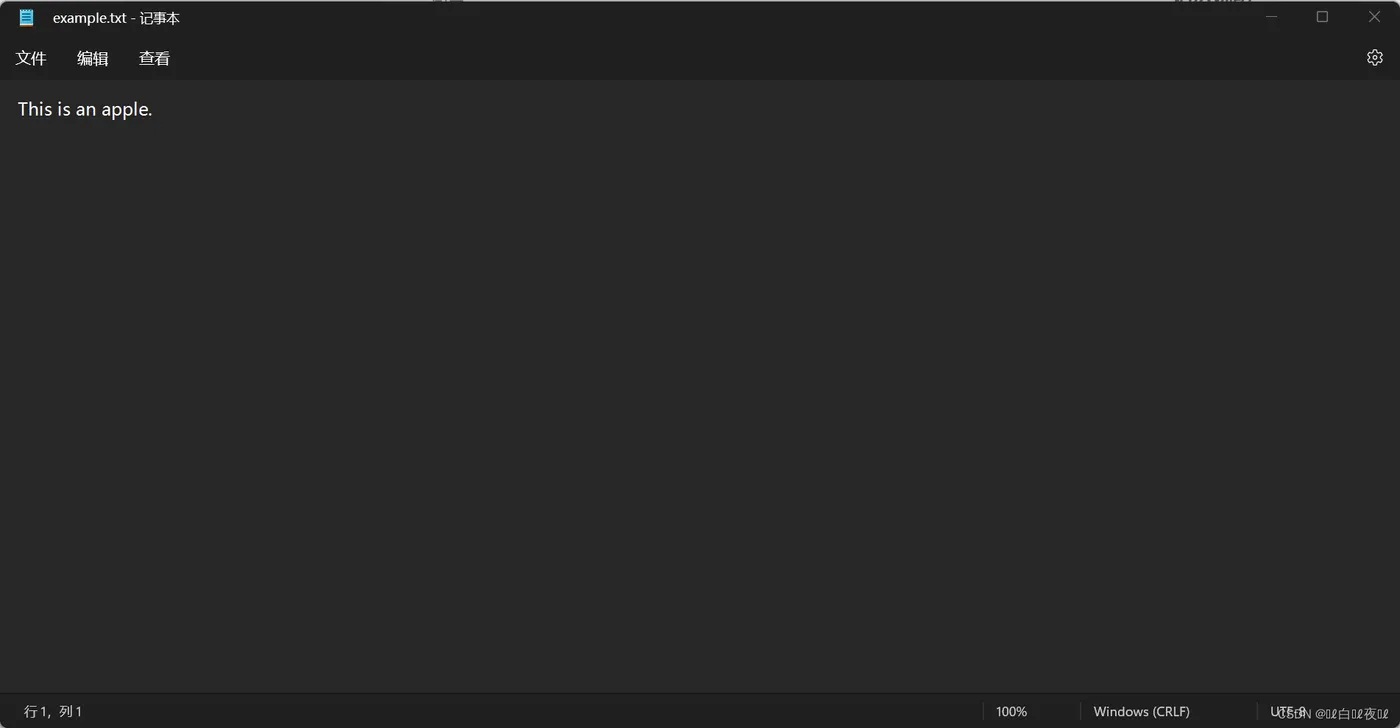Click the 100% zoom level in status bar
Viewport: 1400px width, 728px height.
click(x=1011, y=712)
